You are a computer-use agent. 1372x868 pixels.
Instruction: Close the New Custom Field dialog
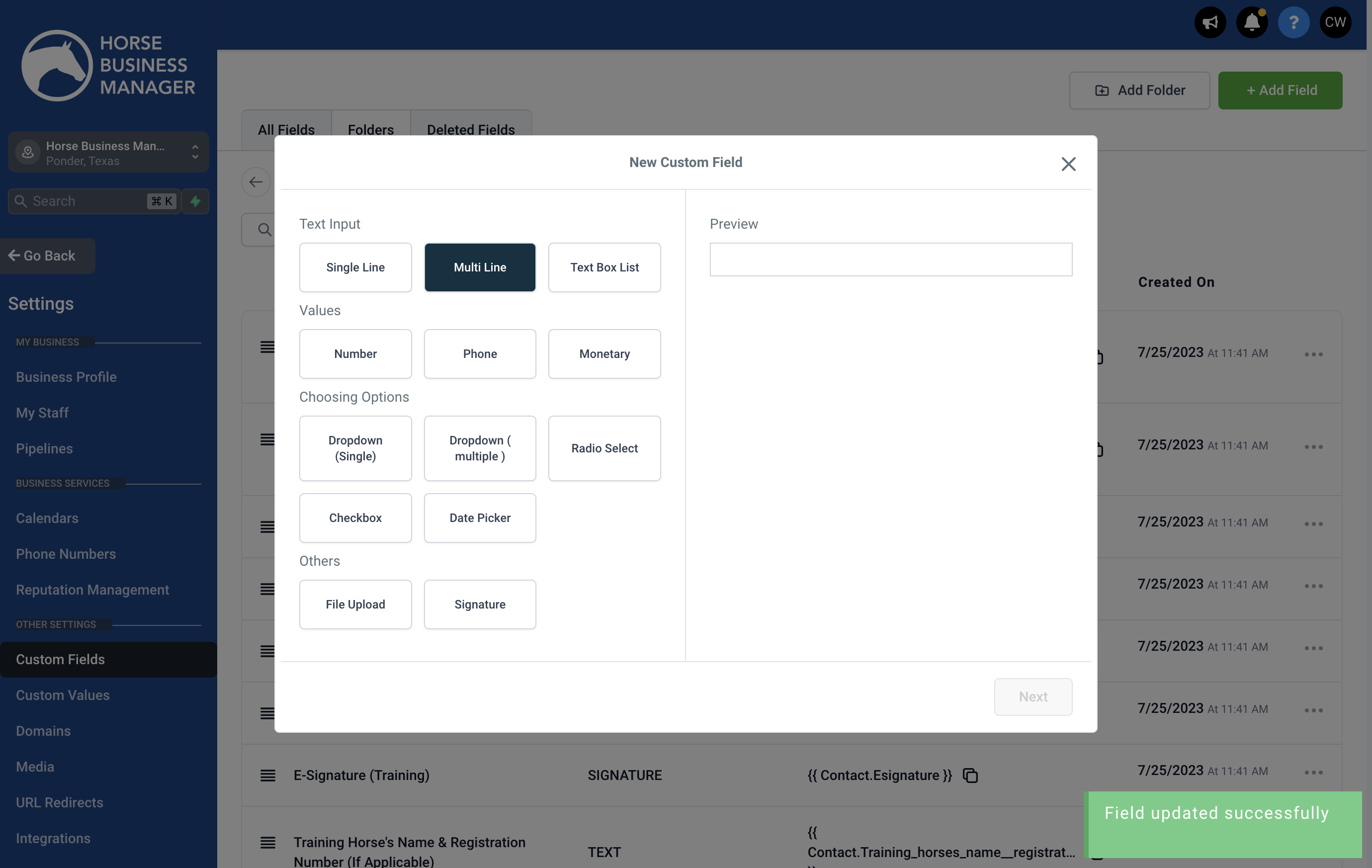click(x=1068, y=164)
